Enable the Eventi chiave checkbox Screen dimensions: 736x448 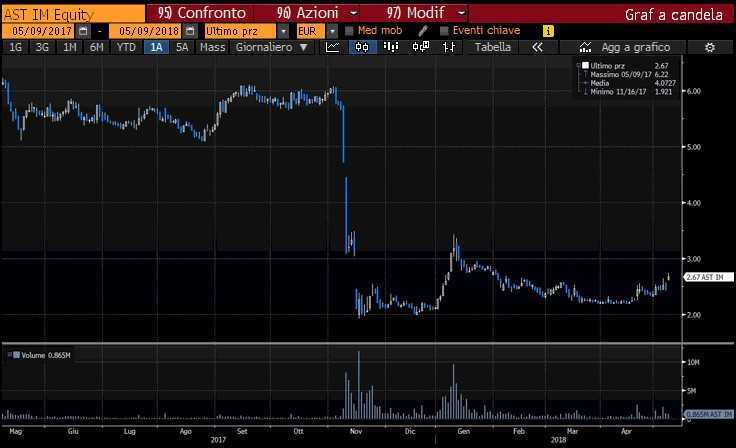[444, 31]
